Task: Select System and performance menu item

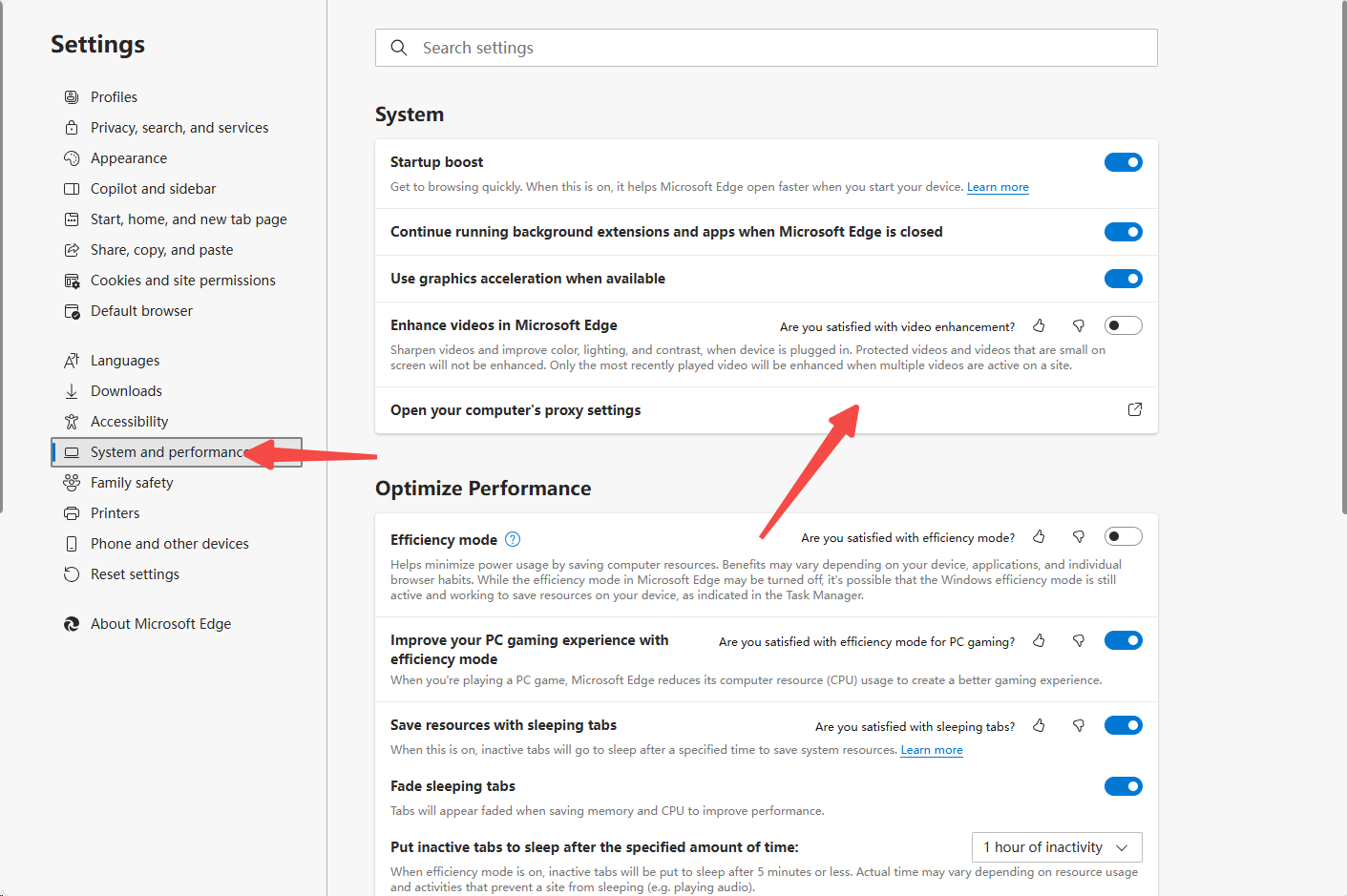Action: click(177, 452)
